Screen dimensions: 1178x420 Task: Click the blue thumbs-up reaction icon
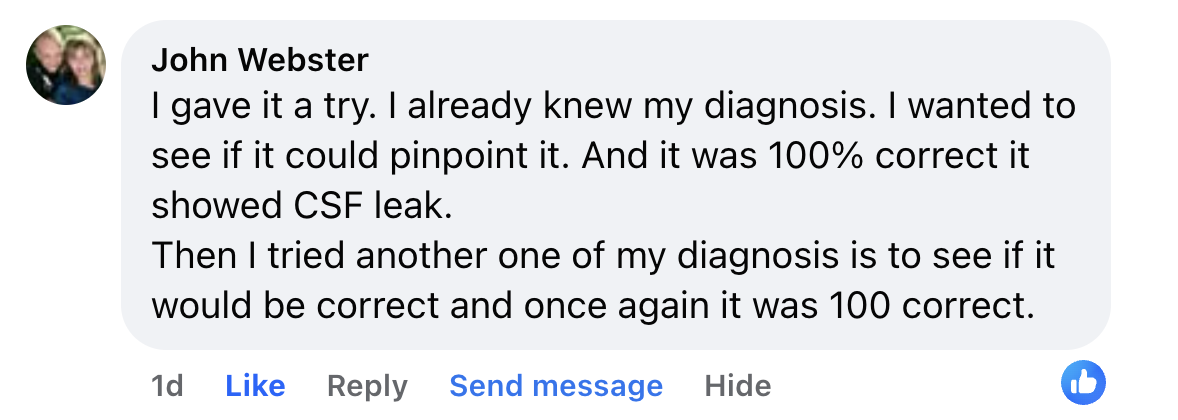point(1083,384)
